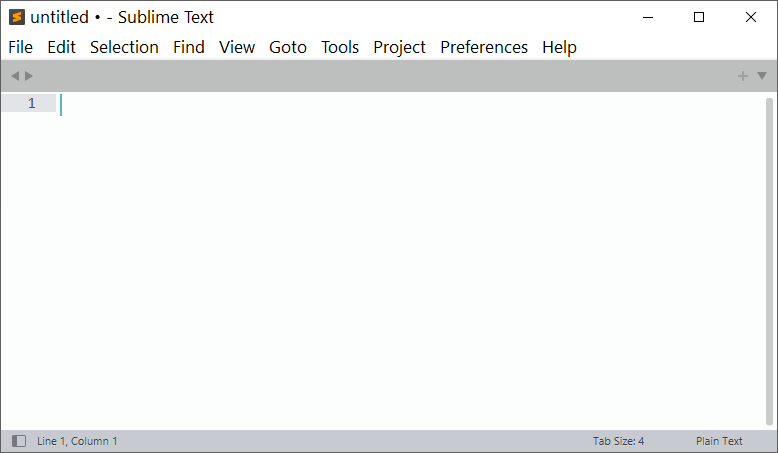Change syntax via Plain Text selector
Image resolution: width=778 pixels, height=453 pixels.
[719, 441]
